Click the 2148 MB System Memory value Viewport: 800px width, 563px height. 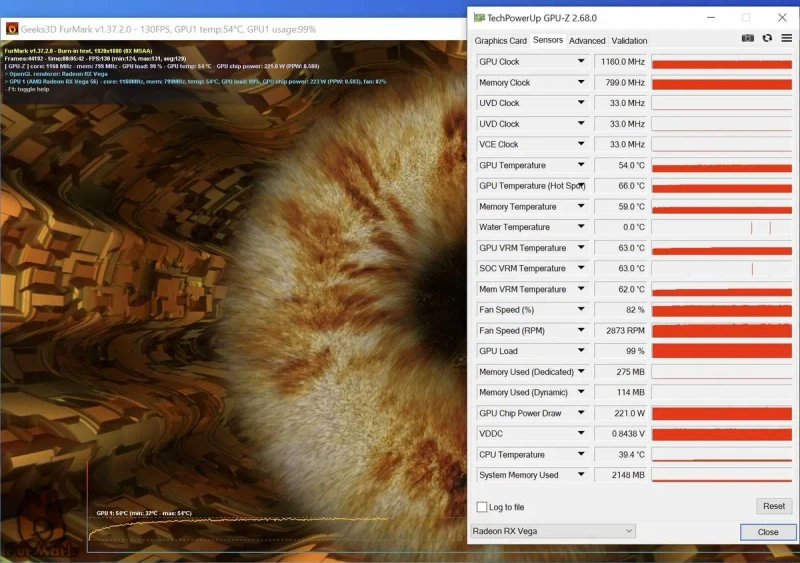tap(621, 475)
